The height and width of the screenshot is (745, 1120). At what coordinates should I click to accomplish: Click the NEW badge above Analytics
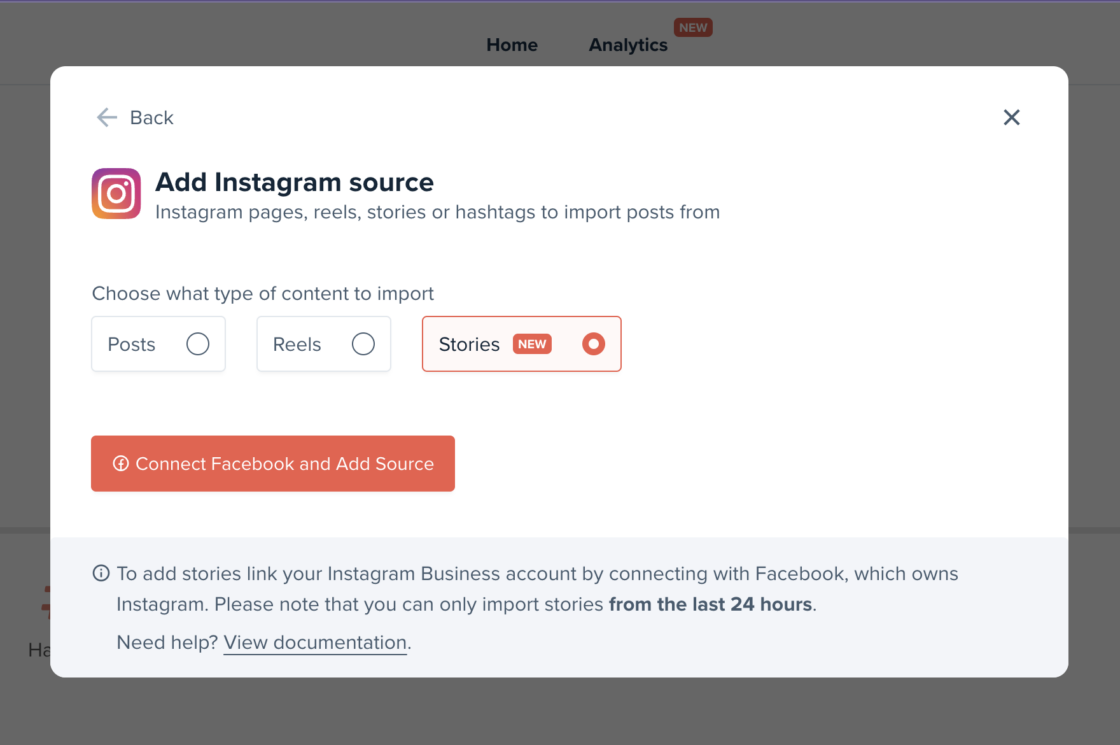pos(693,27)
